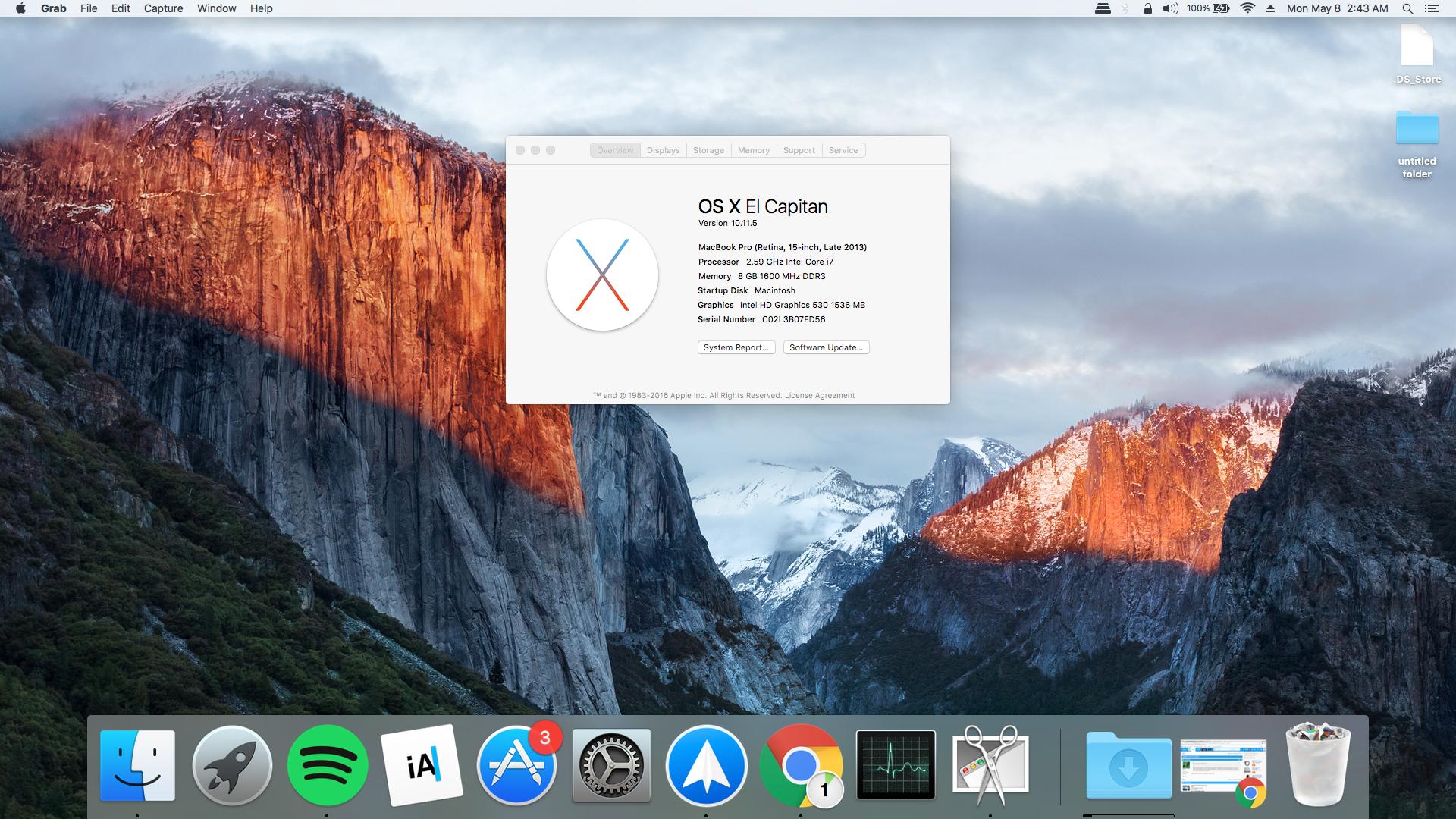Select the untitled folder on desktop

(x=1417, y=144)
